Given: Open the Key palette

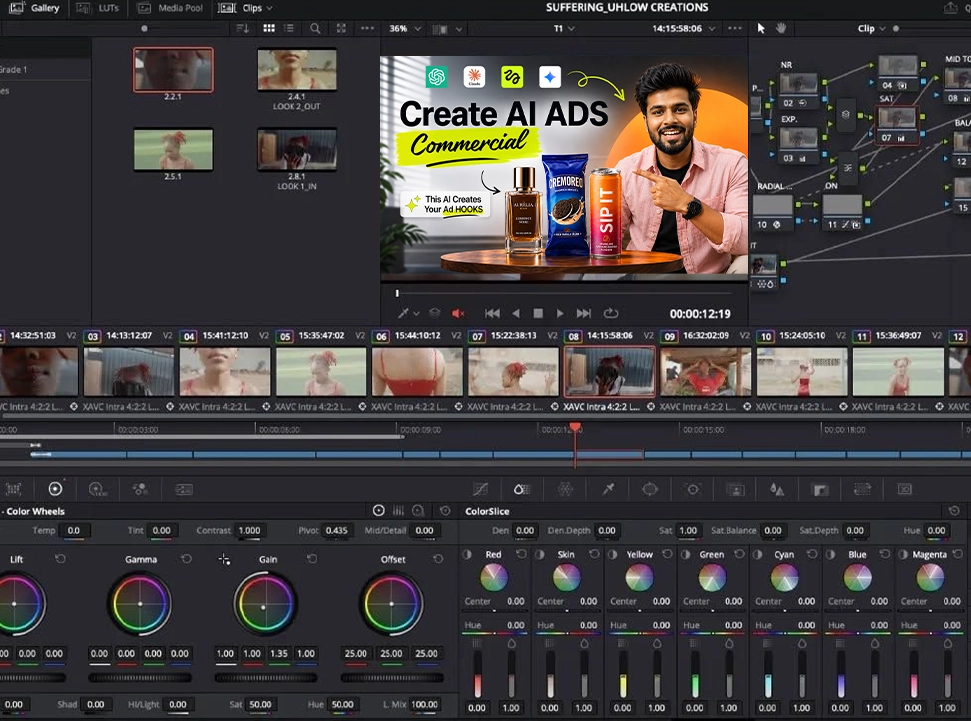Looking at the screenshot, I should (x=821, y=490).
